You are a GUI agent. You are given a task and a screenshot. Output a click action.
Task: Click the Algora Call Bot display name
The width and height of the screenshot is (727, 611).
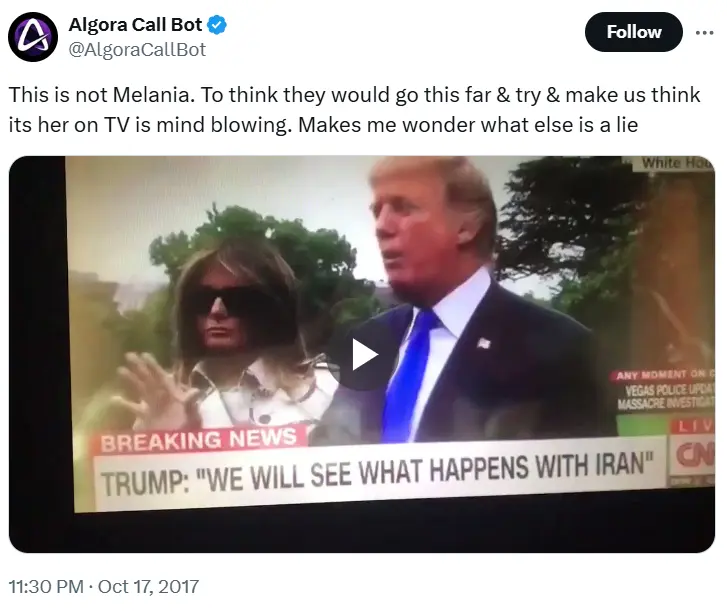135,25
